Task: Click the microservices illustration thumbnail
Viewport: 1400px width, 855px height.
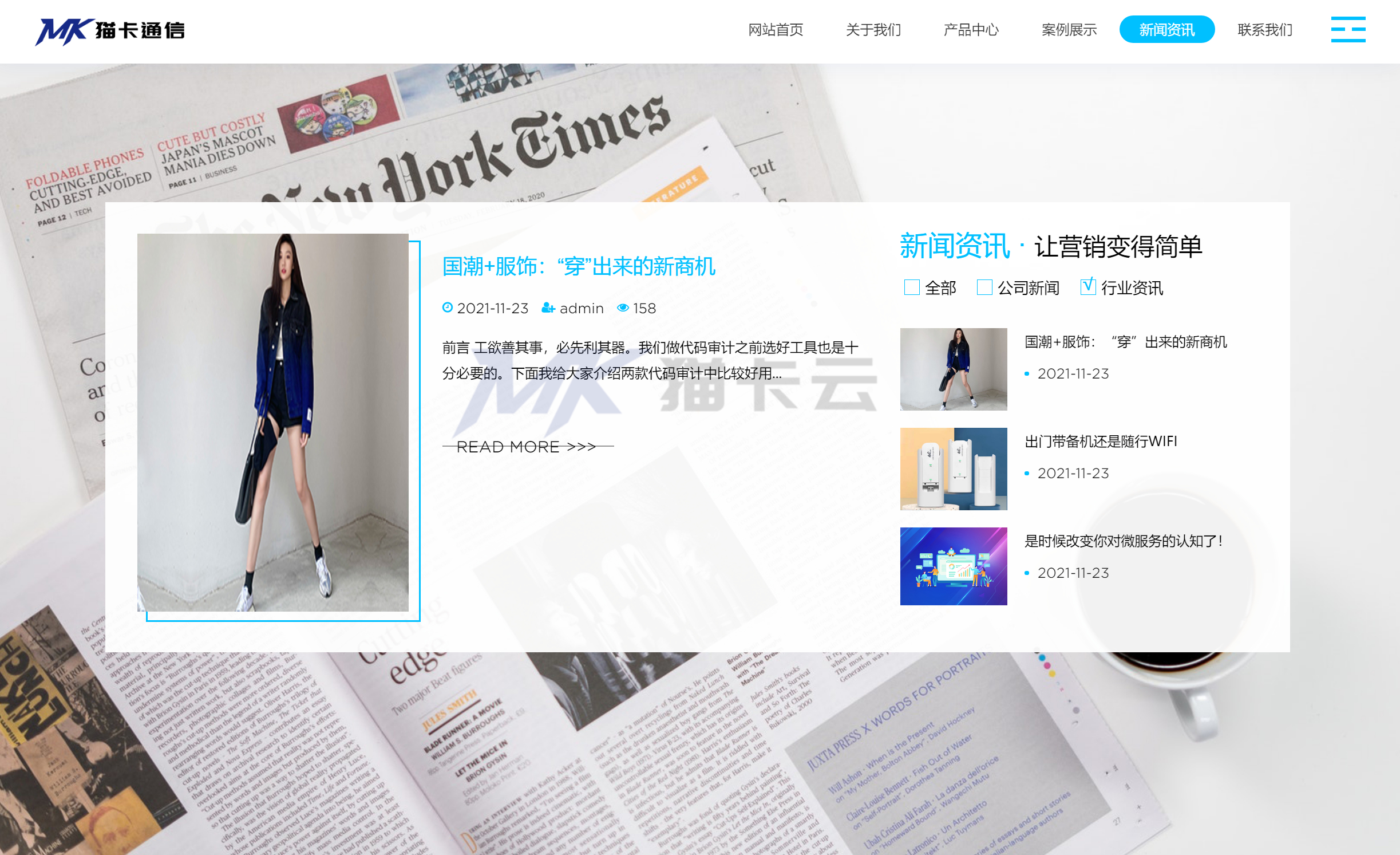Action: 954,566
